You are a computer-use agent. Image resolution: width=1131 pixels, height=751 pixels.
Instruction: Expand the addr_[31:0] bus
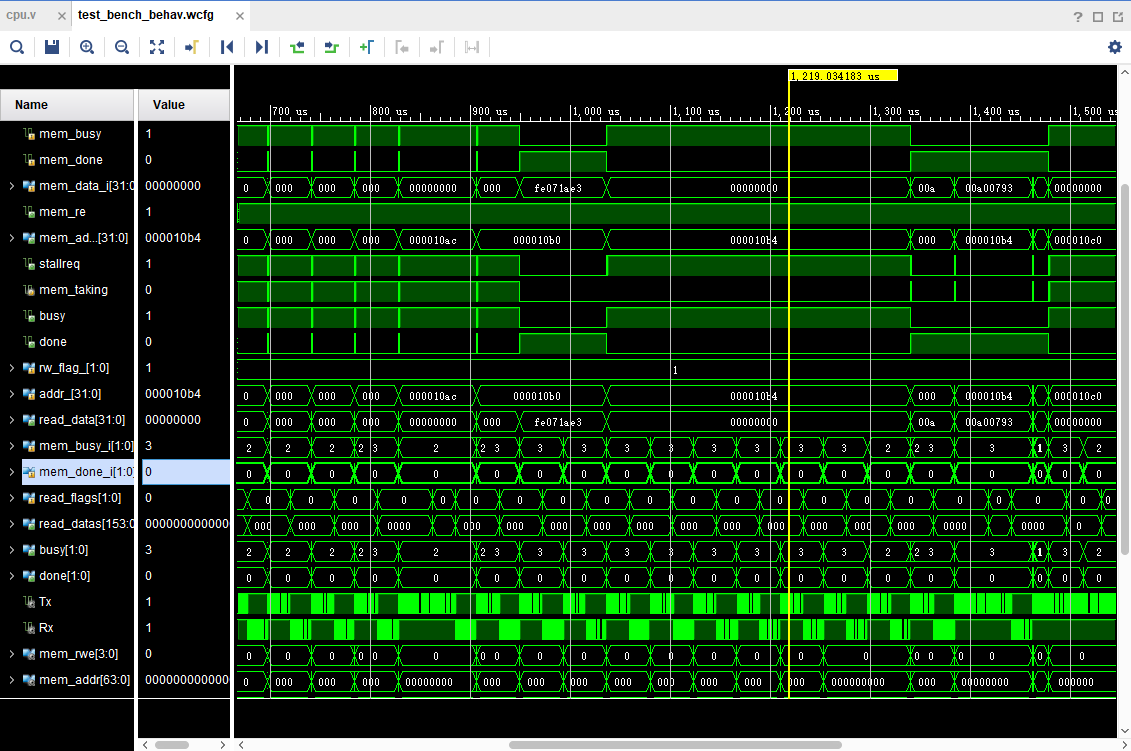(x=12, y=394)
